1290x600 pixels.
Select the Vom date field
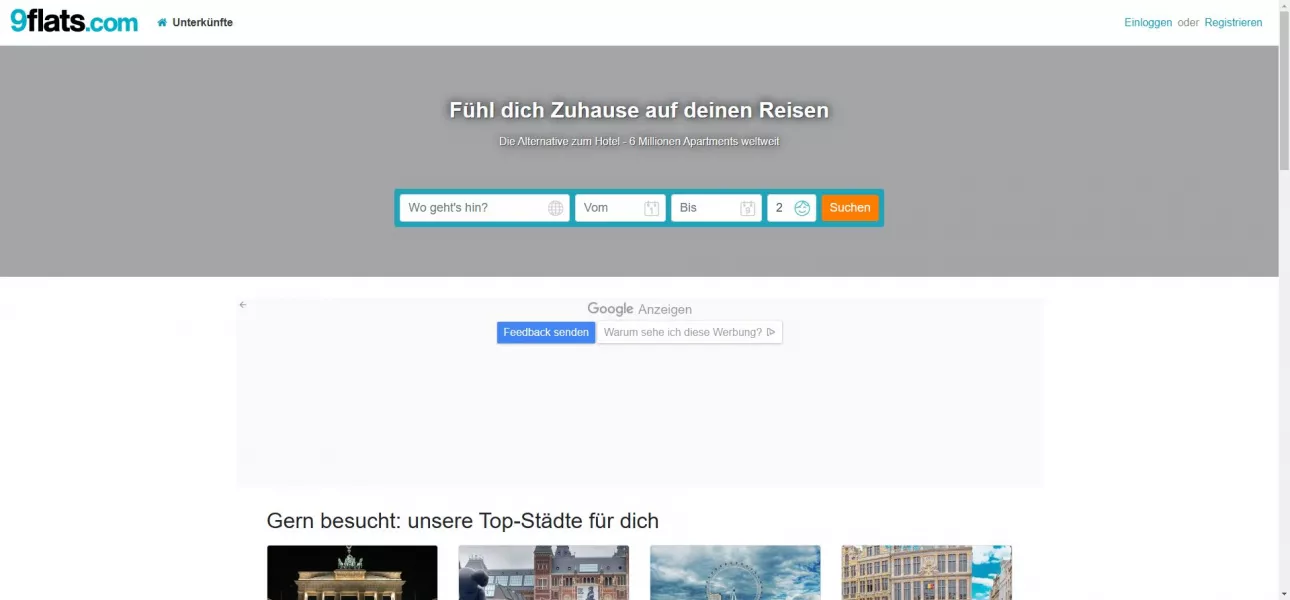click(620, 208)
